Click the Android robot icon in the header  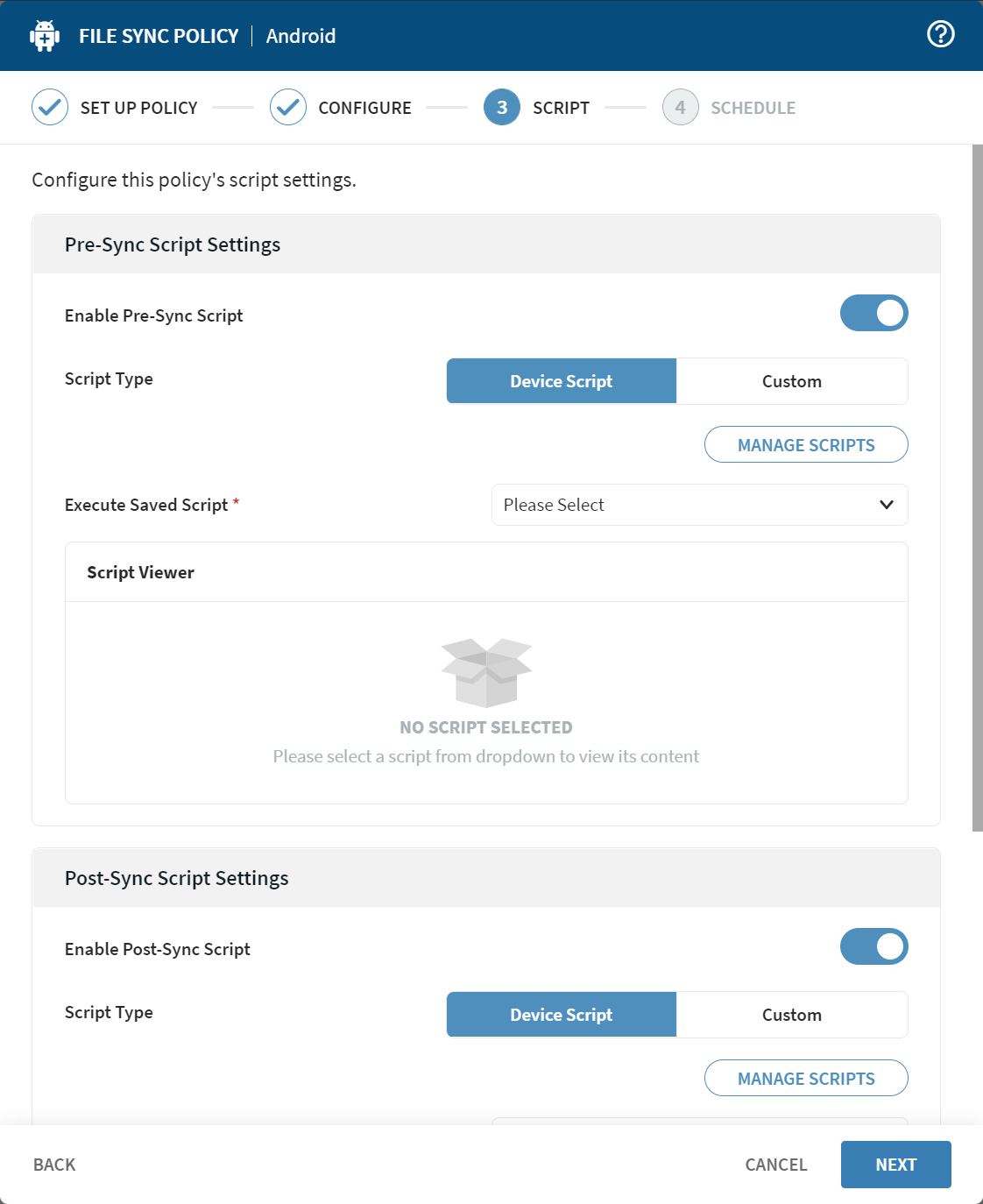(44, 35)
